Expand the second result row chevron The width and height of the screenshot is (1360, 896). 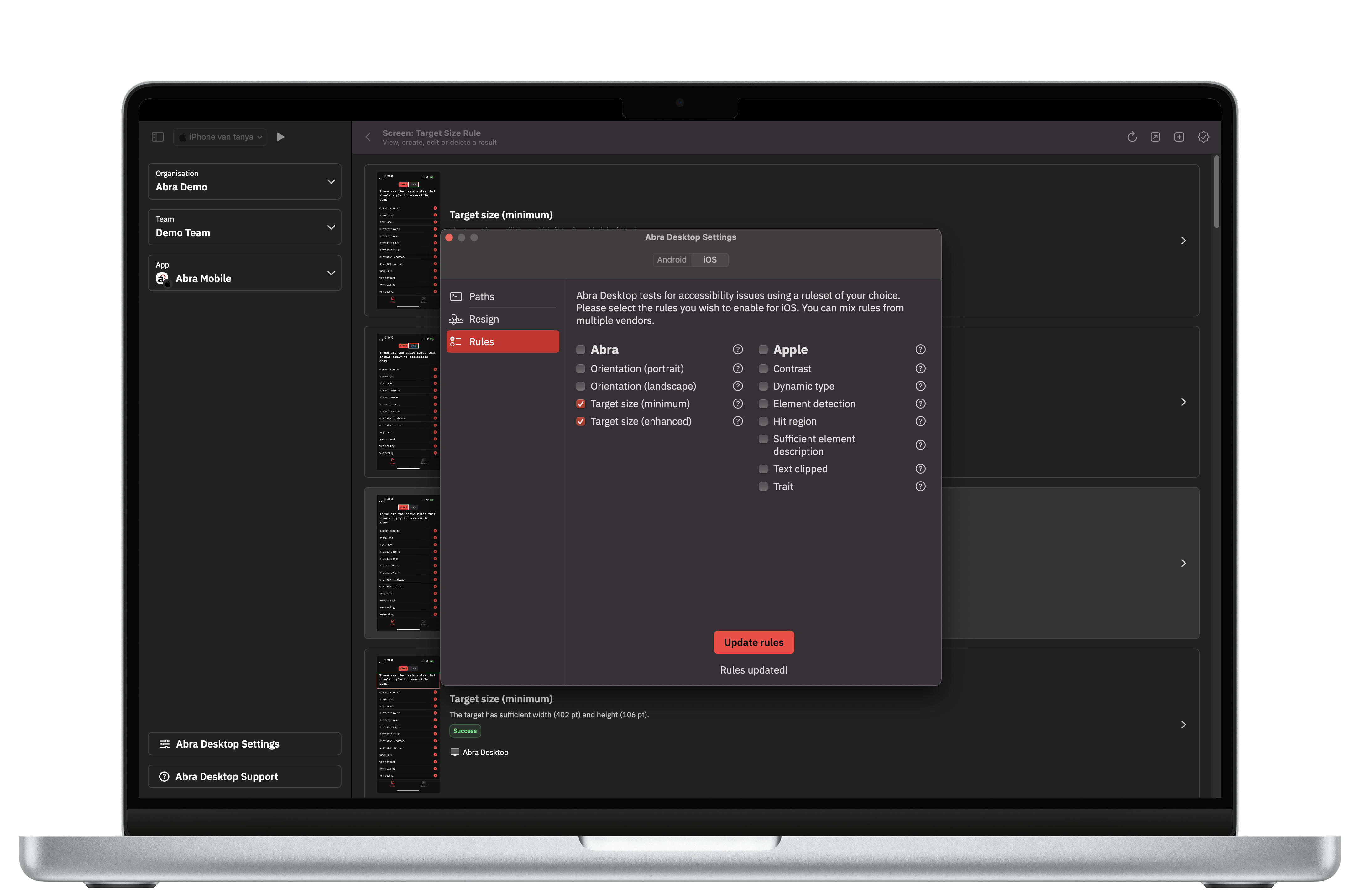pos(1184,402)
